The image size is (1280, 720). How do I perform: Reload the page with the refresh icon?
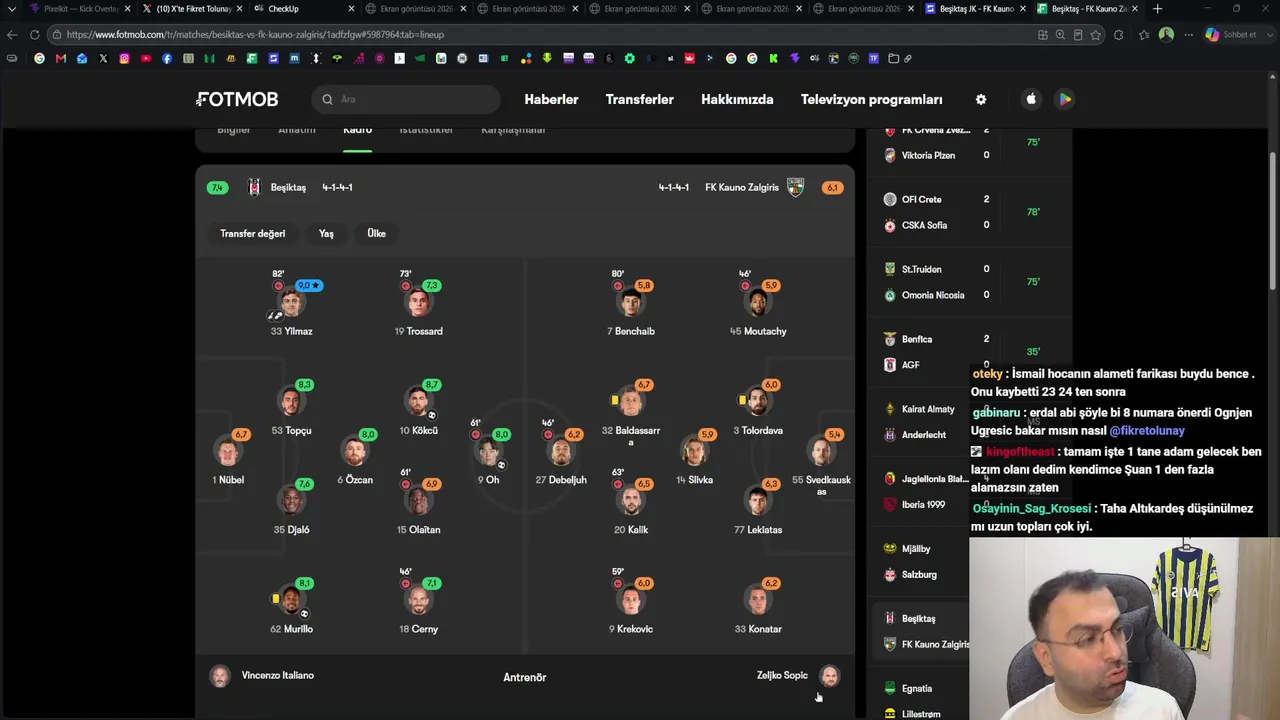tap(34, 34)
